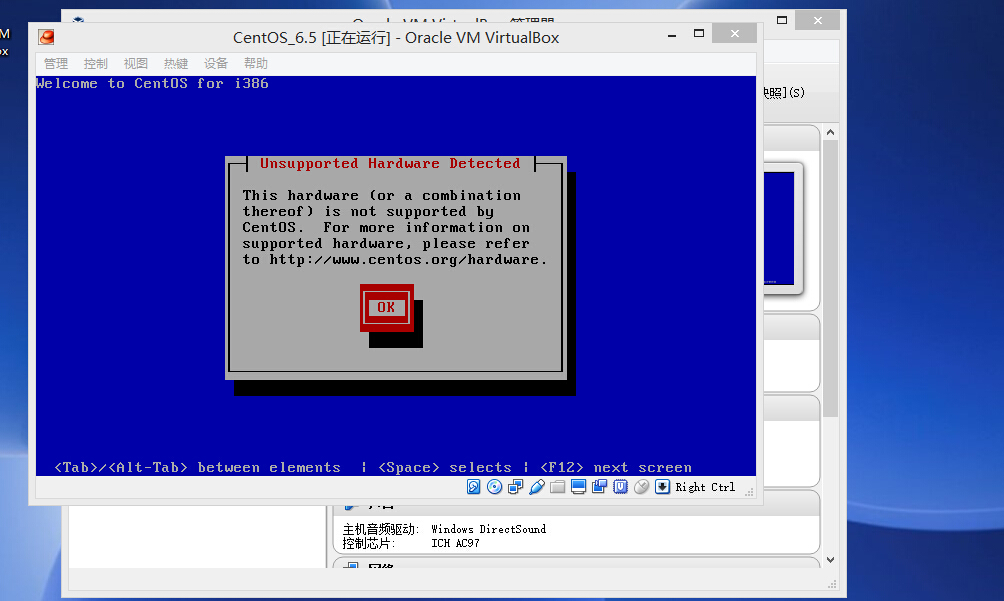Viewport: 1004px width, 601px height.
Task: Close the CentOS_6.5 VM window
Action: (x=734, y=33)
